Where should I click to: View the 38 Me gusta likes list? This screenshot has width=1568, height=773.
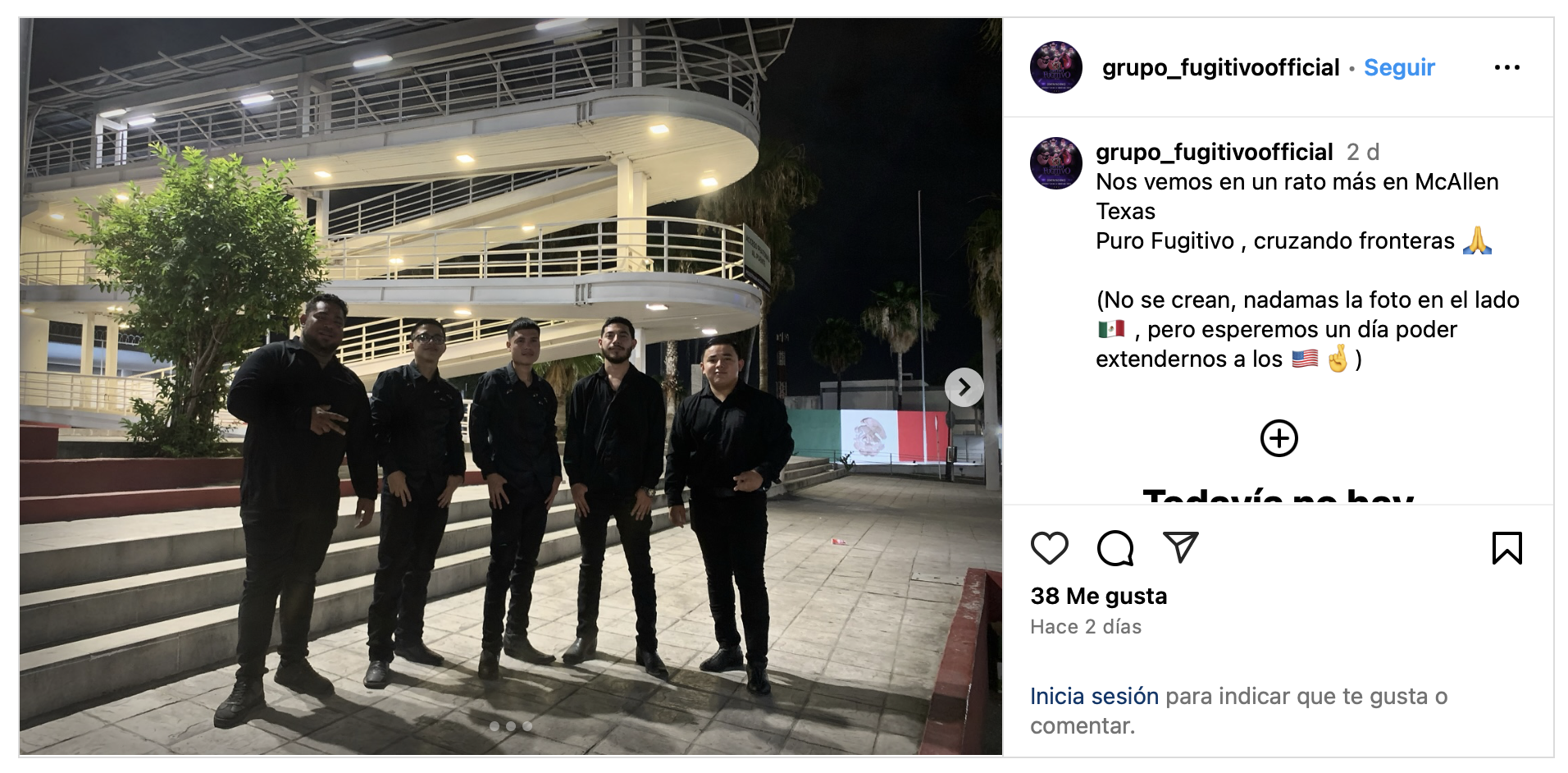pyautogui.click(x=1098, y=596)
